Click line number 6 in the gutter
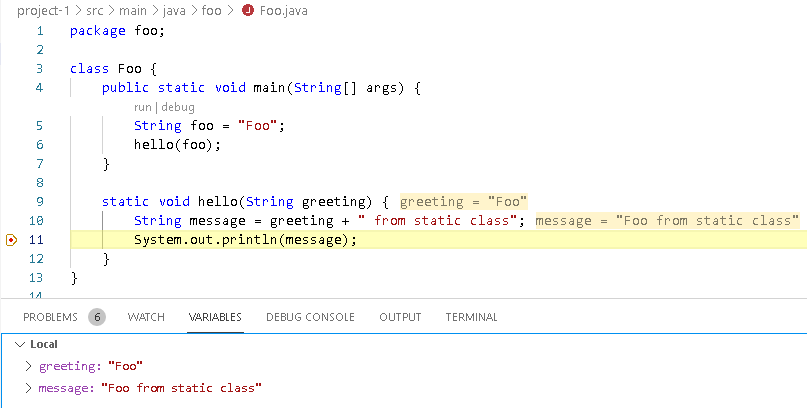The image size is (807, 408). click(40, 145)
